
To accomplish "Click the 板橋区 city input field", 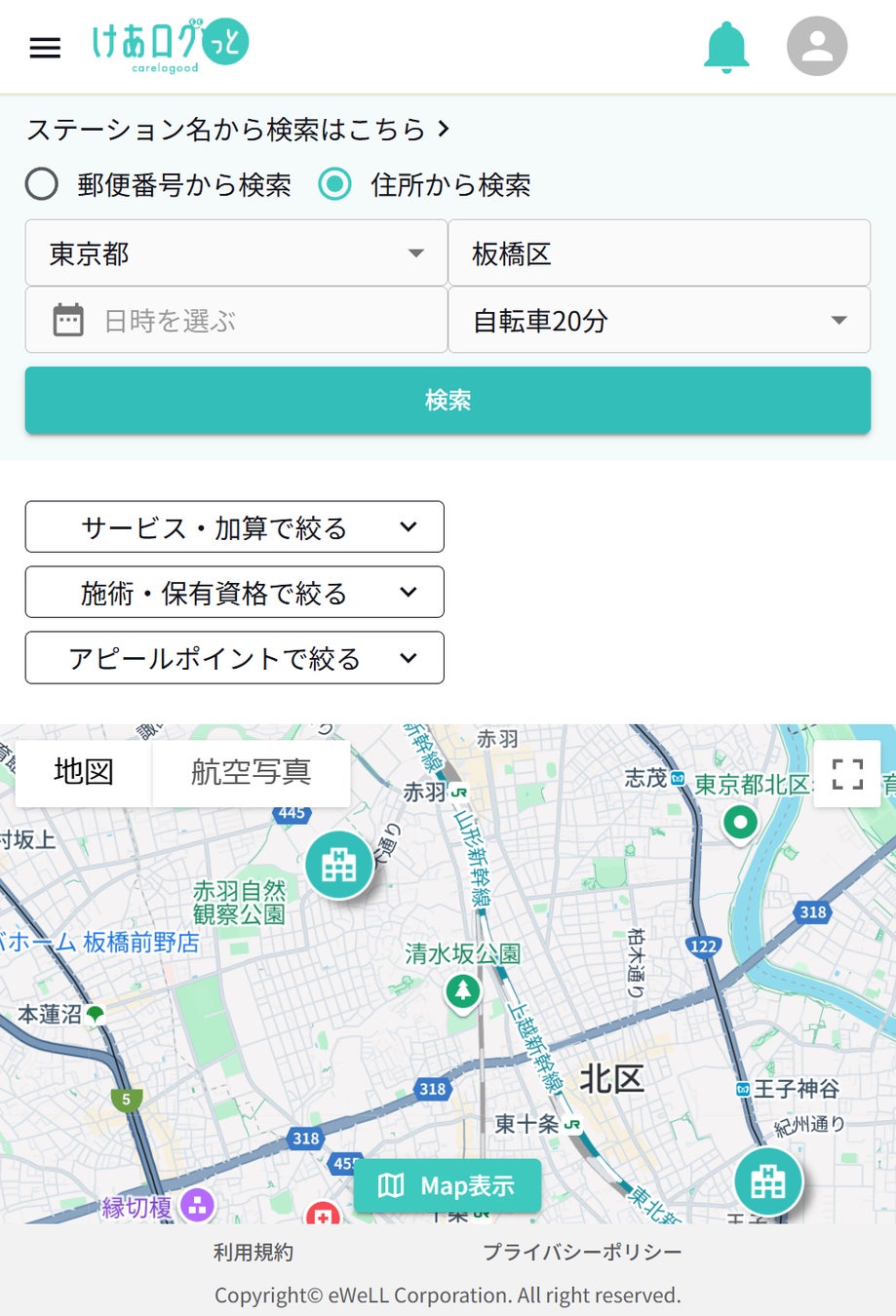I will pyautogui.click(x=659, y=253).
